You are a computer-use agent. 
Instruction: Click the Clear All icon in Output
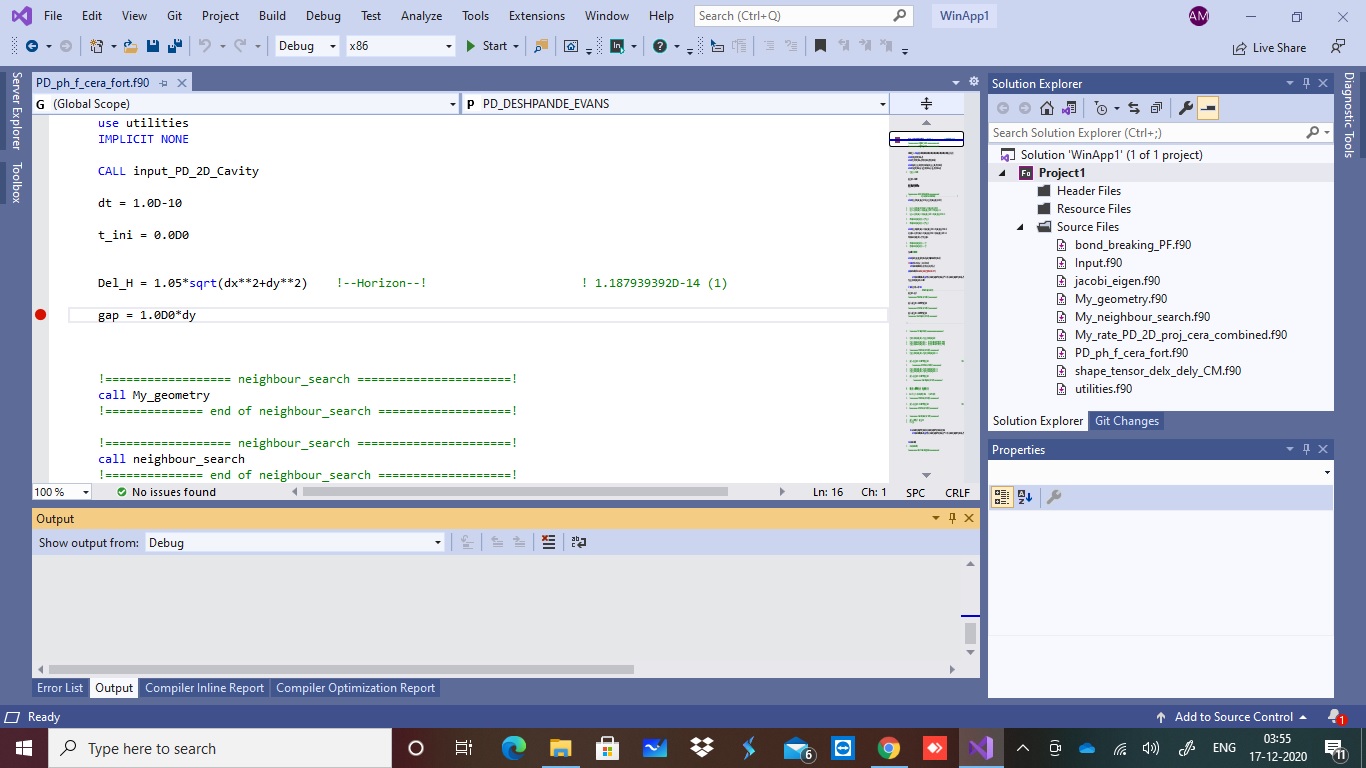pyautogui.click(x=548, y=542)
